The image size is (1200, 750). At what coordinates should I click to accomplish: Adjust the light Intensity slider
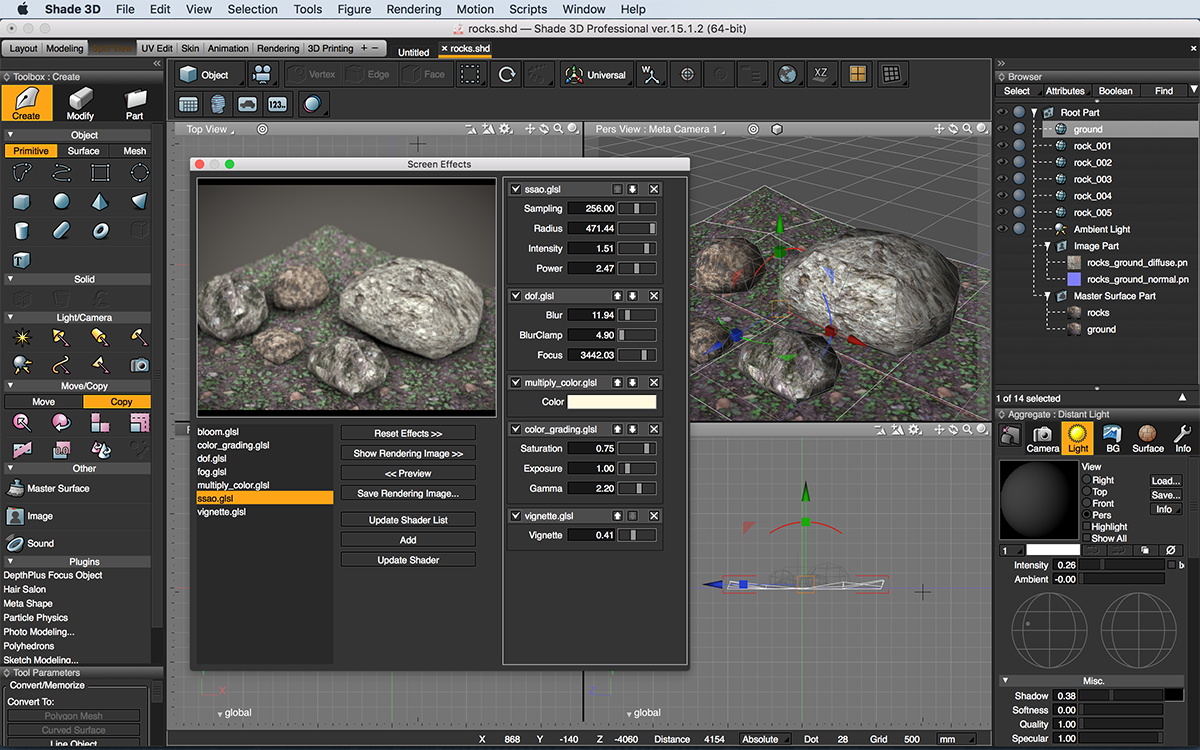click(1122, 566)
